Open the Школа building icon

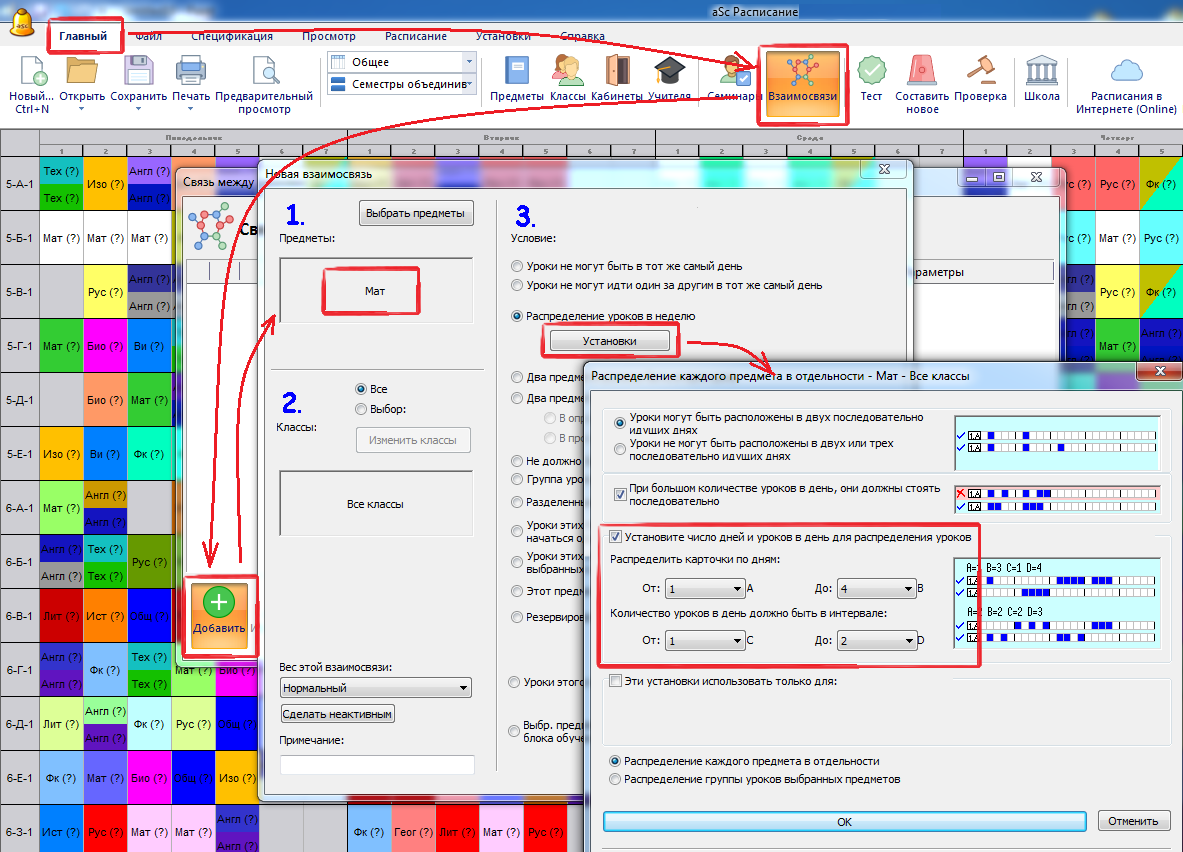(x=1041, y=74)
